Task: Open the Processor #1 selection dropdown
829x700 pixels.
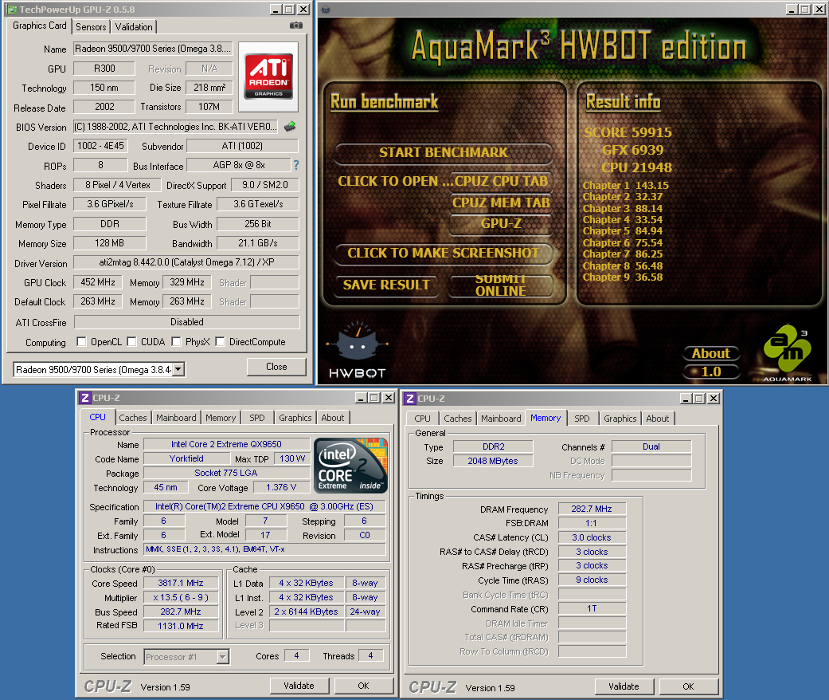Action: click(x=223, y=657)
